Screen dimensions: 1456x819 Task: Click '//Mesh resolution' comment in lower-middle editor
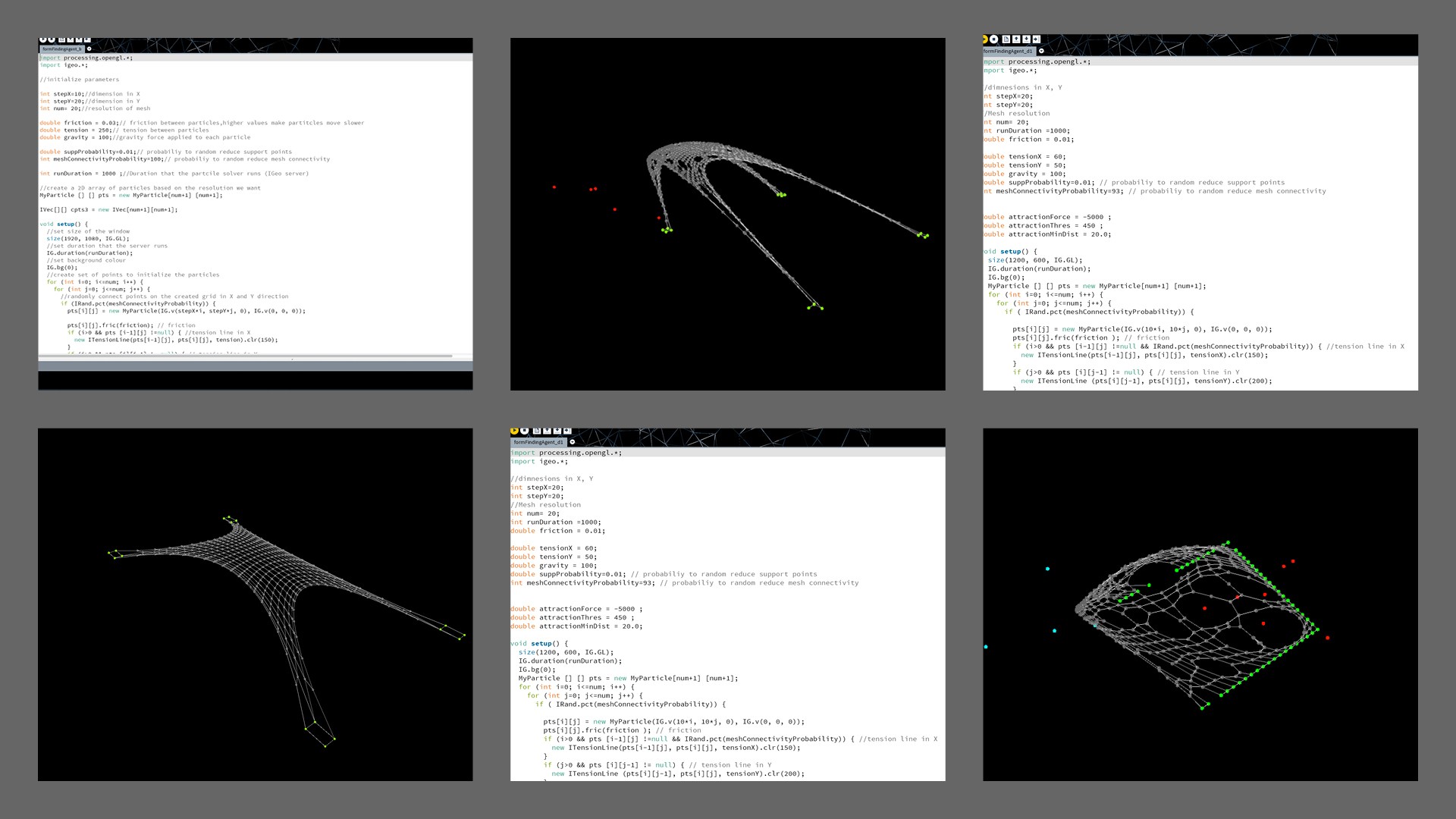pyautogui.click(x=546, y=505)
